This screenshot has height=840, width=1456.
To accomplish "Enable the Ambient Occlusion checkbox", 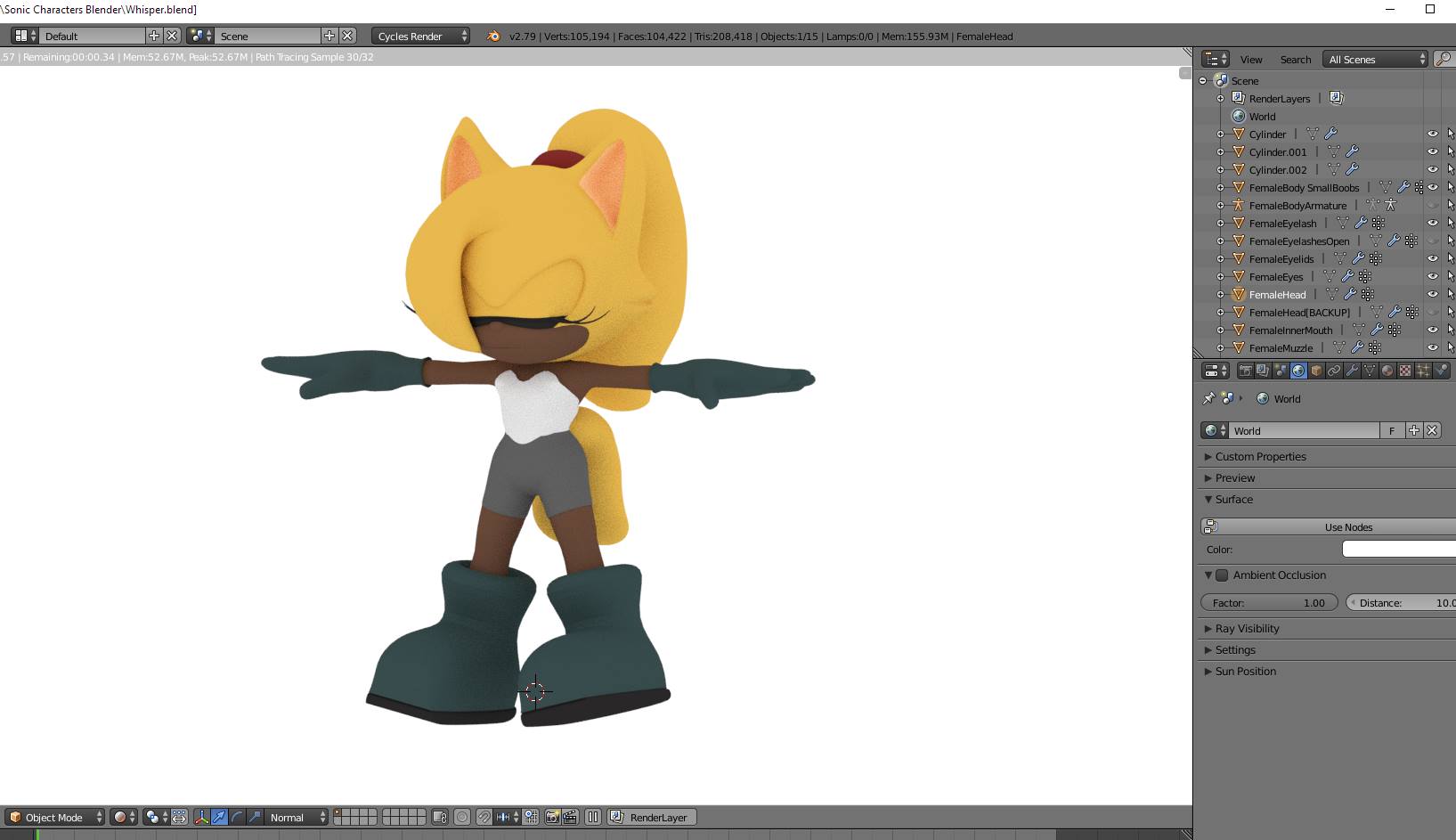I will point(1222,575).
